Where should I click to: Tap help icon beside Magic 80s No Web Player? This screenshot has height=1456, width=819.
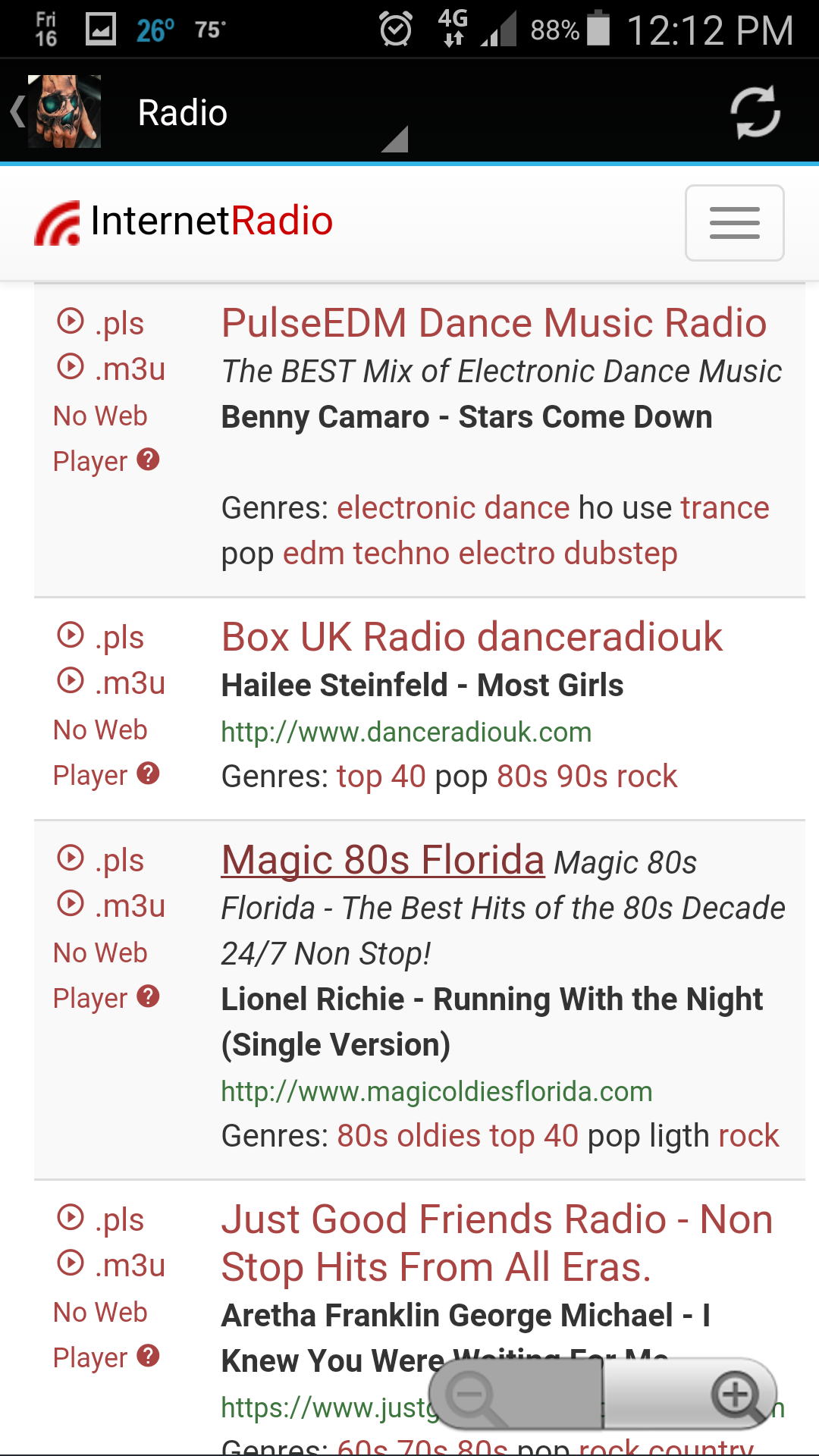click(149, 996)
